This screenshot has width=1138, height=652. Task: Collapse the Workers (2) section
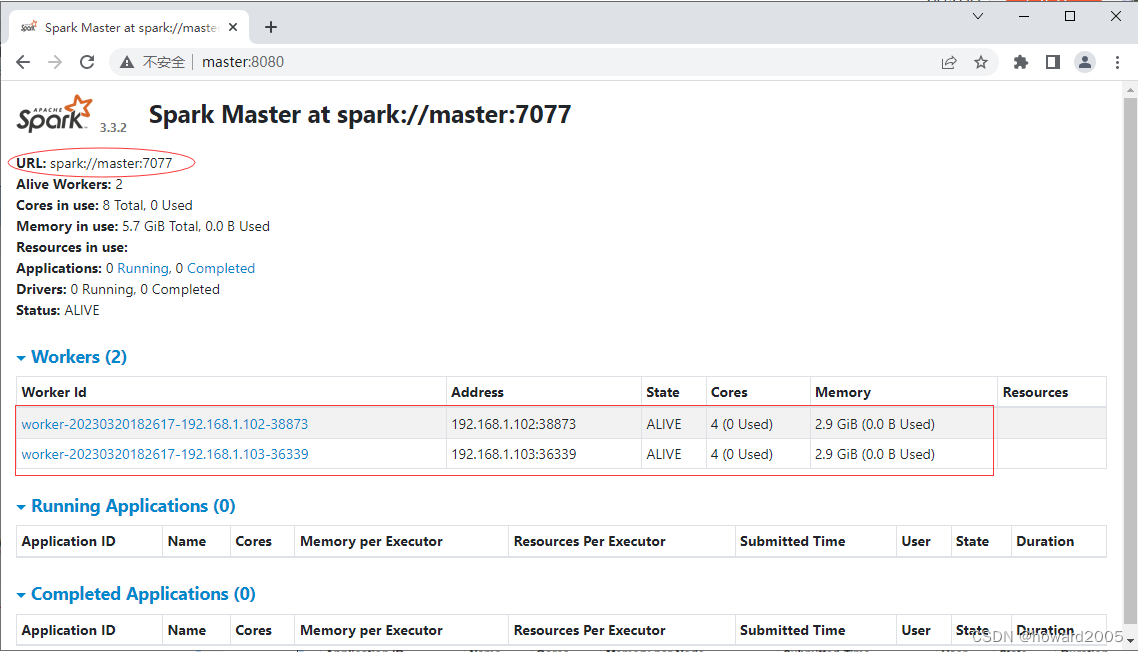point(72,357)
